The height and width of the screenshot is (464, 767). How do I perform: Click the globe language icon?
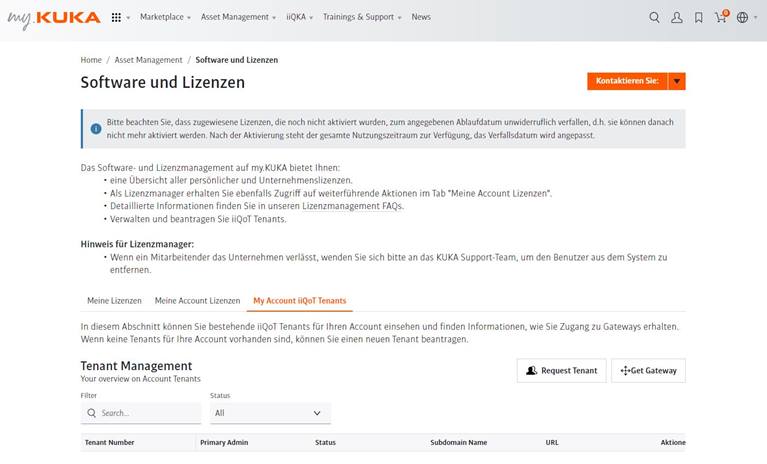point(742,17)
